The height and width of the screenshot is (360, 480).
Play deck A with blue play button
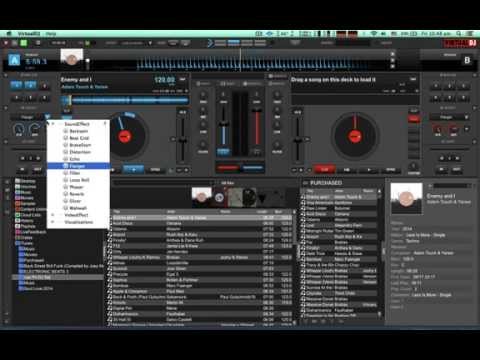tap(134, 170)
